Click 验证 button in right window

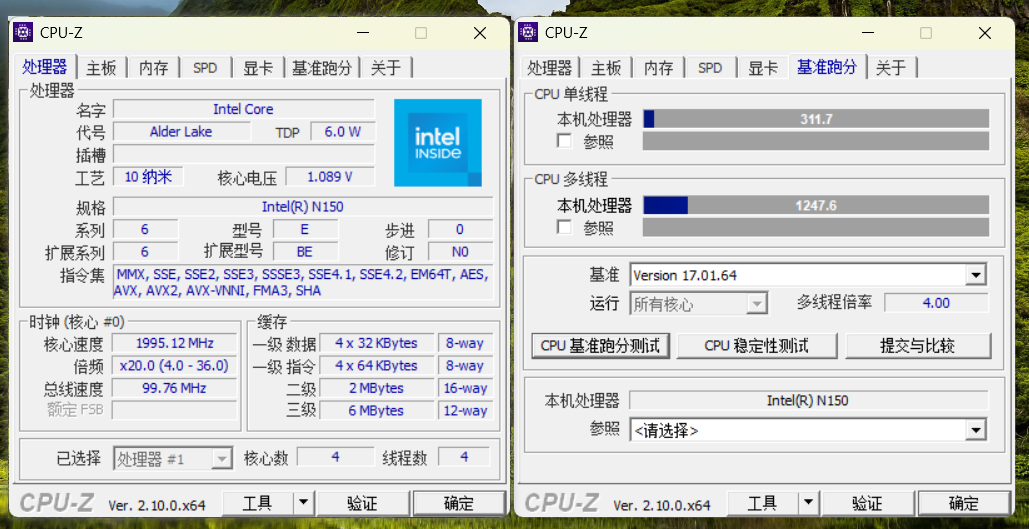click(868, 503)
